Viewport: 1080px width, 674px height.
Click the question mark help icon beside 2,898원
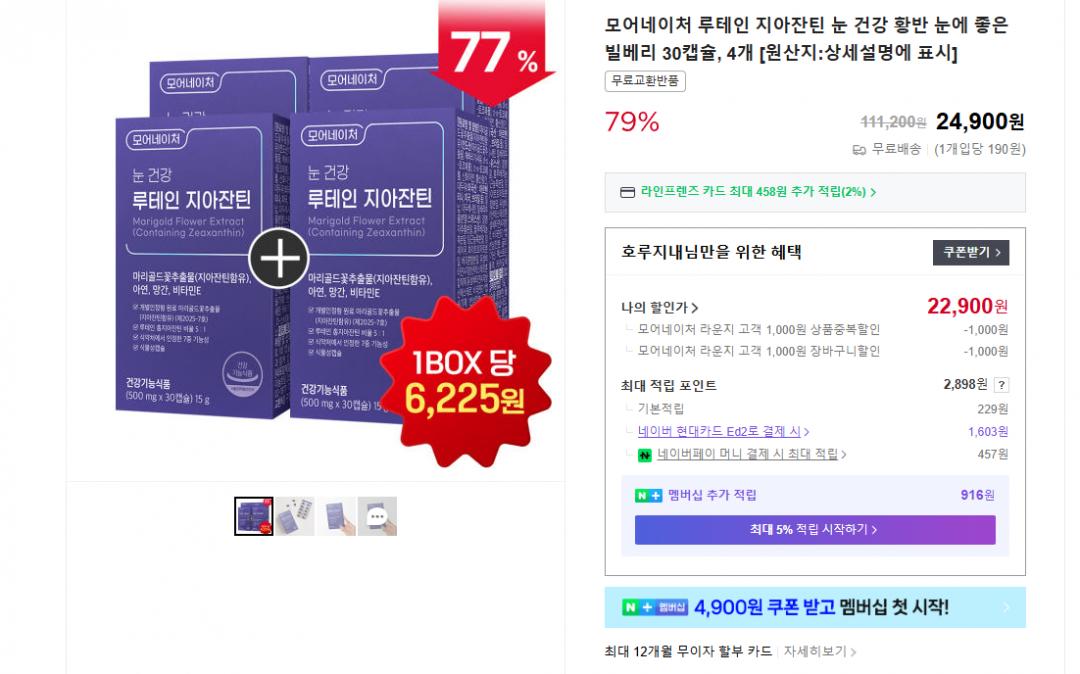[1001, 385]
